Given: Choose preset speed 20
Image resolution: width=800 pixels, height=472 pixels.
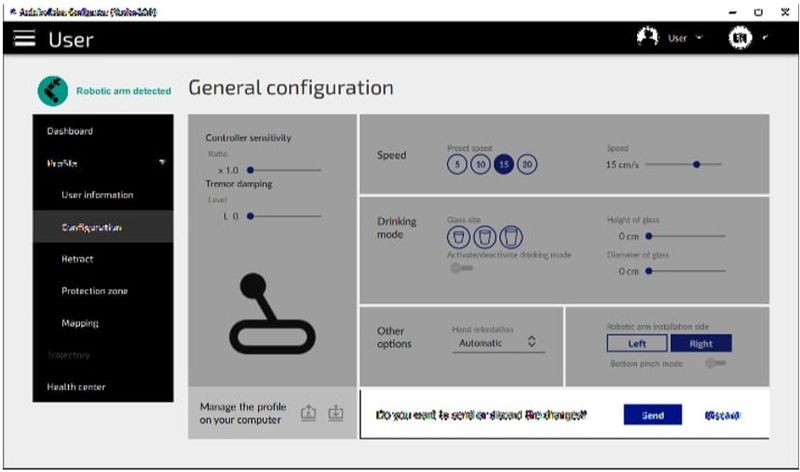Looking at the screenshot, I should (x=527, y=165).
